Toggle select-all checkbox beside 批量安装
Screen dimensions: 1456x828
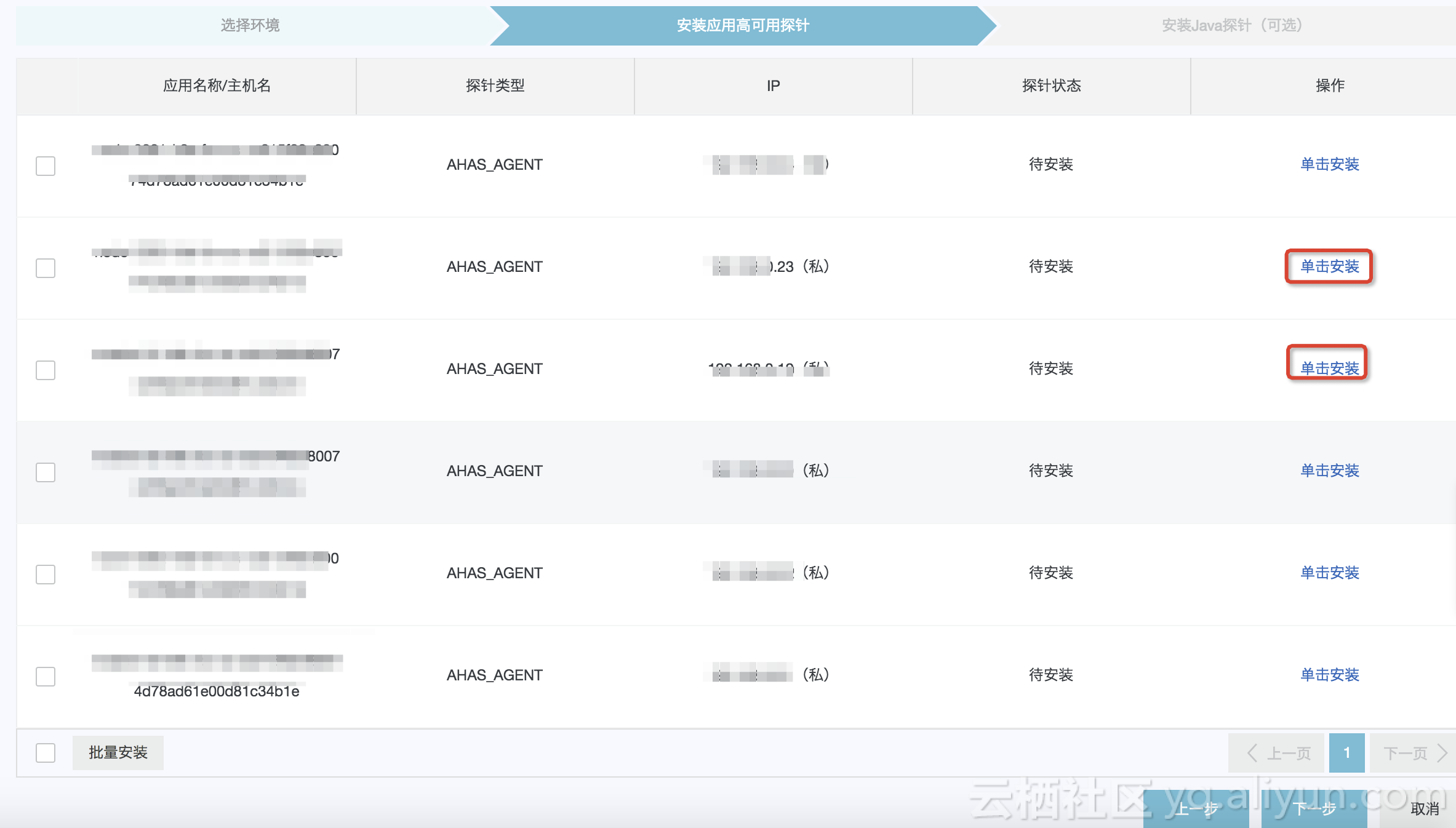46,753
